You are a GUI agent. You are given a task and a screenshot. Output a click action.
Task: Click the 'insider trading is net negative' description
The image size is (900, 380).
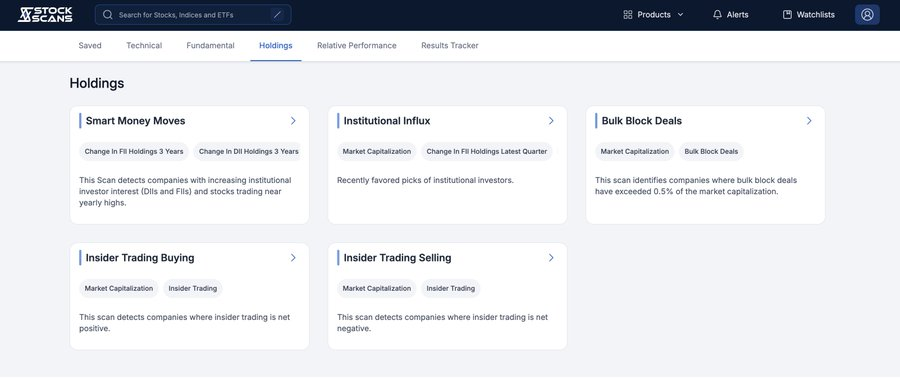tap(443, 323)
